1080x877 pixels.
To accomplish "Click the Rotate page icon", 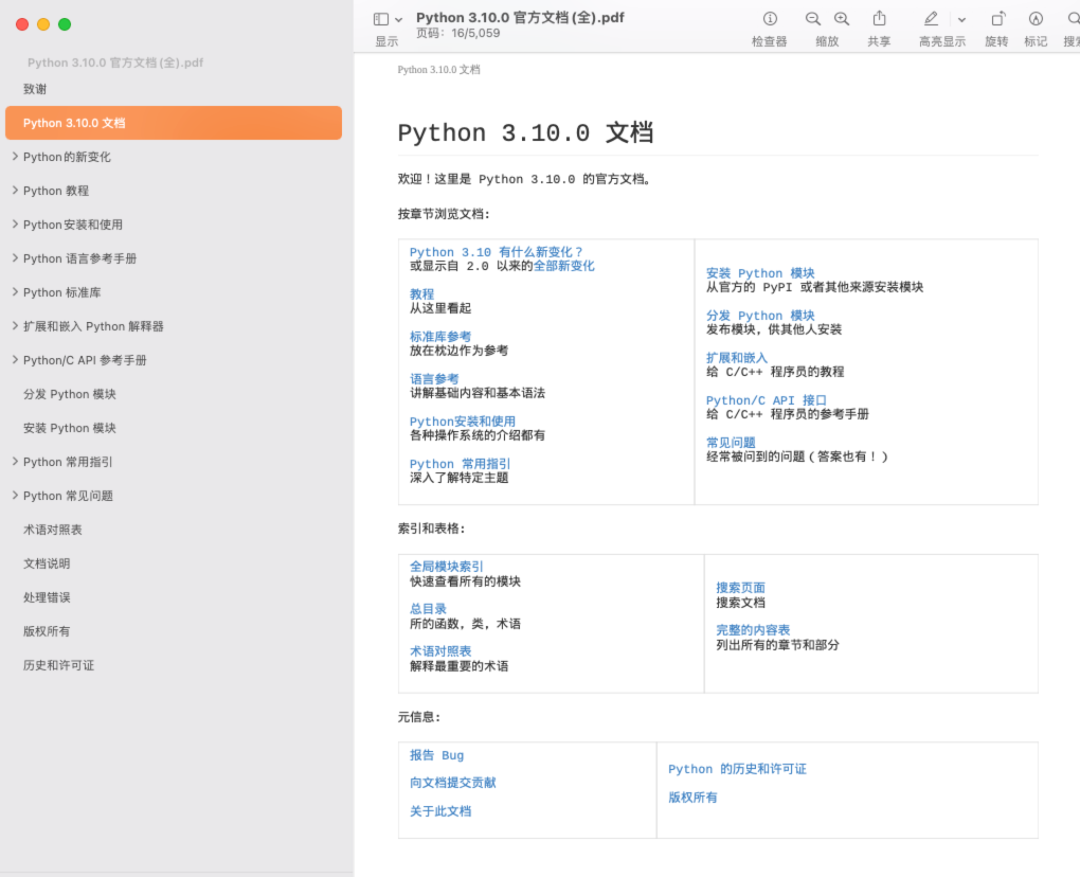I will 997,19.
